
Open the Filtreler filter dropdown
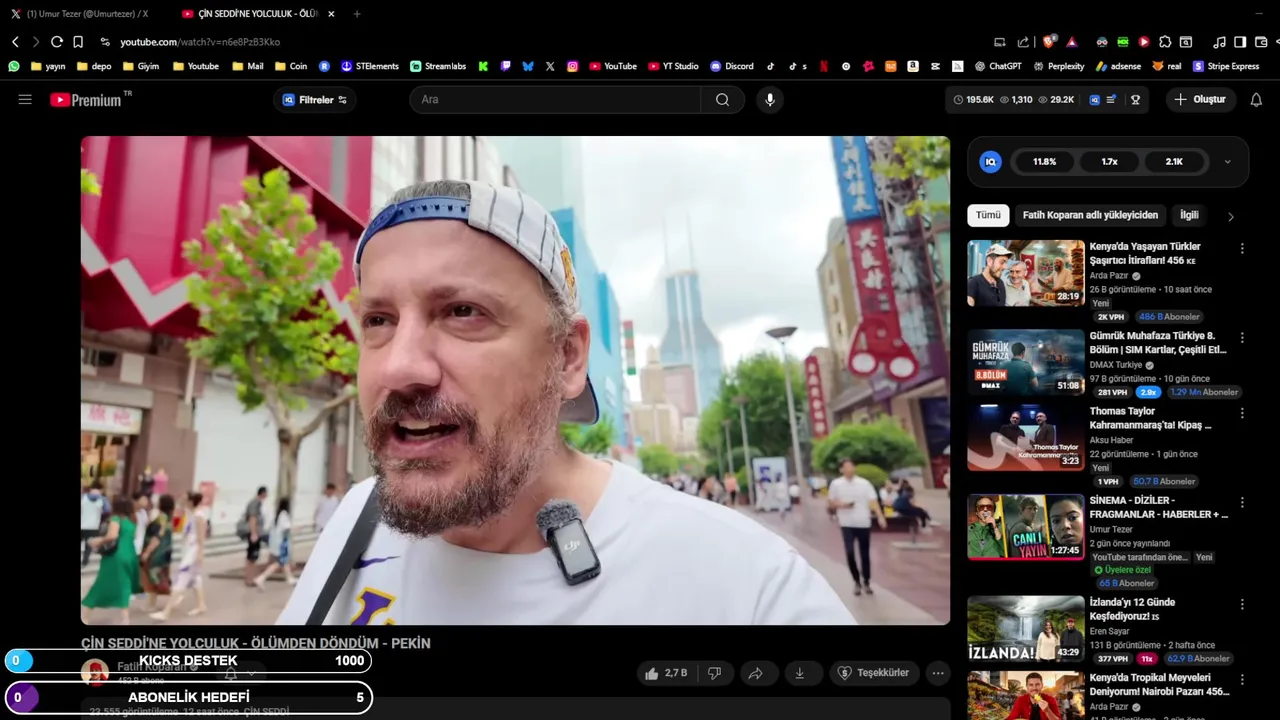(x=314, y=99)
